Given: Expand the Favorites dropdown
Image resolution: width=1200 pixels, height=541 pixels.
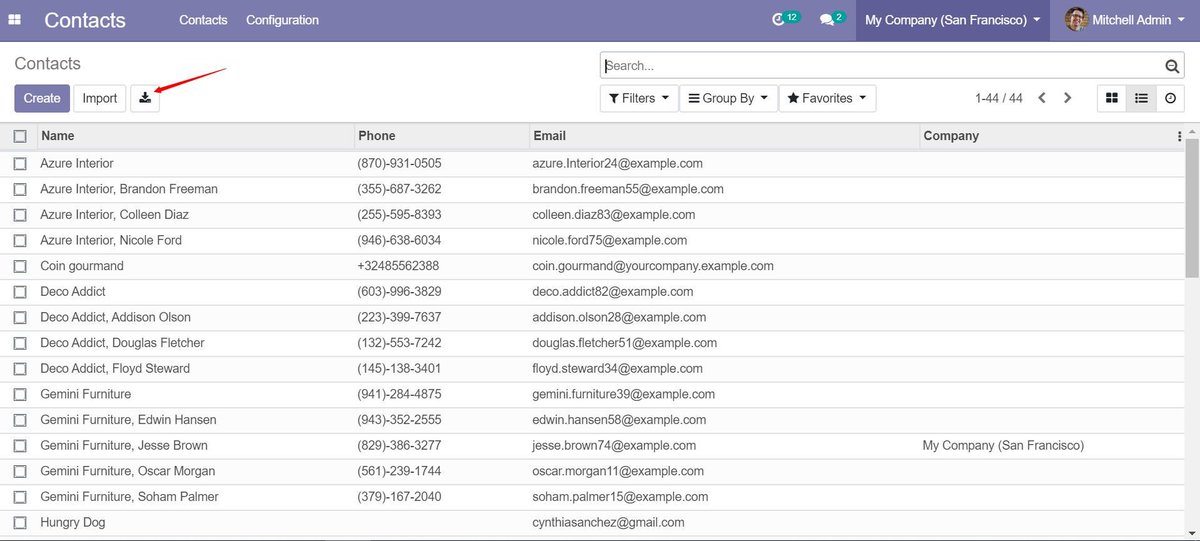Looking at the screenshot, I should tap(827, 98).
